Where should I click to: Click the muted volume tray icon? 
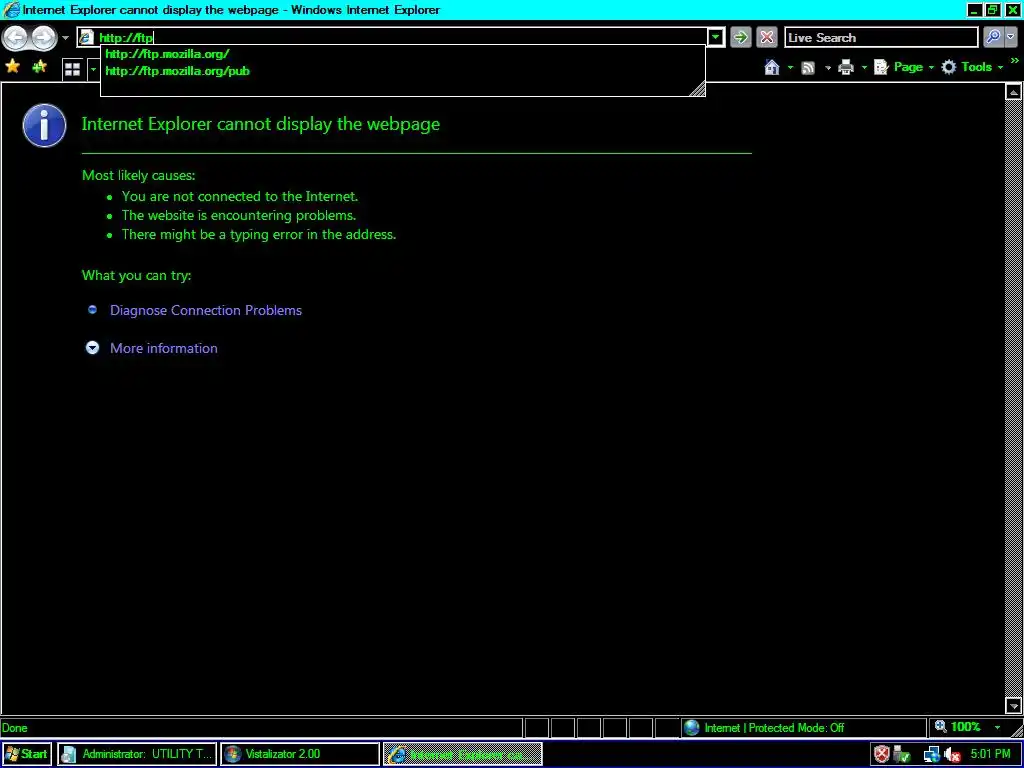pos(952,754)
